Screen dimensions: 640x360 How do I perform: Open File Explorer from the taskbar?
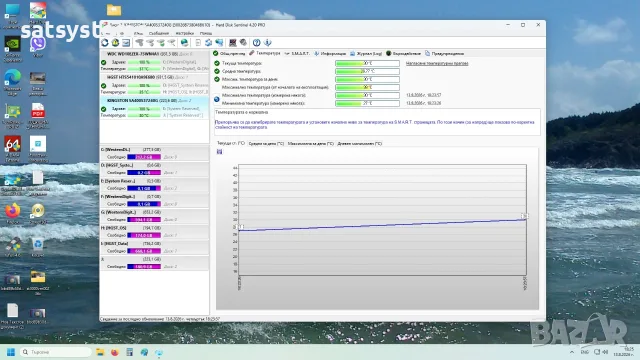[100, 352]
